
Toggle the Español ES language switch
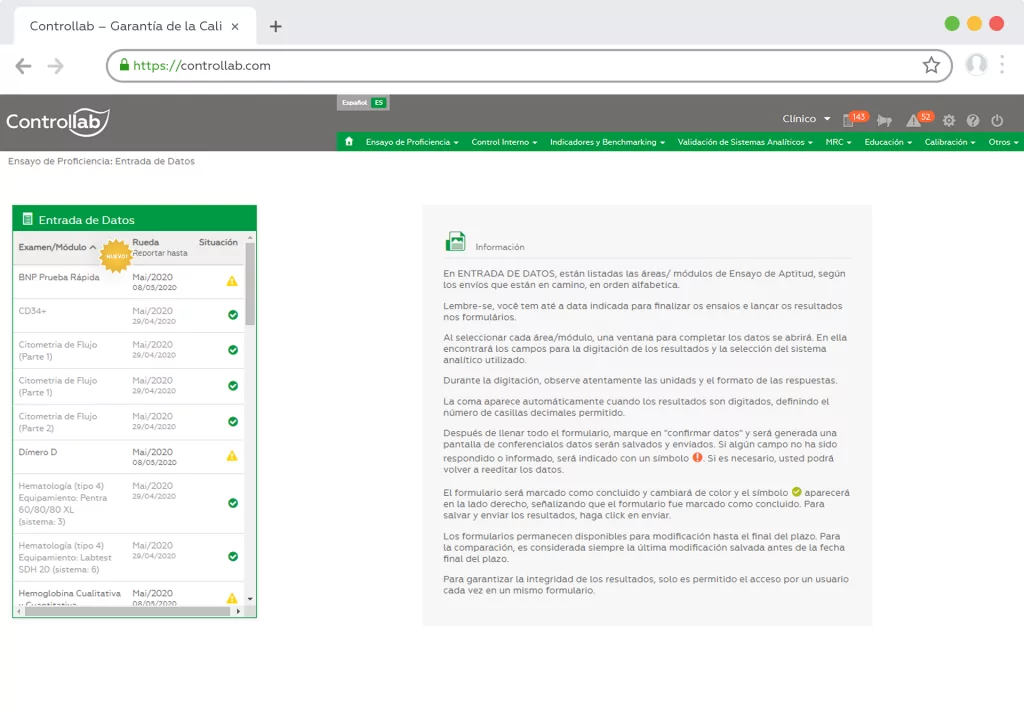pos(363,102)
